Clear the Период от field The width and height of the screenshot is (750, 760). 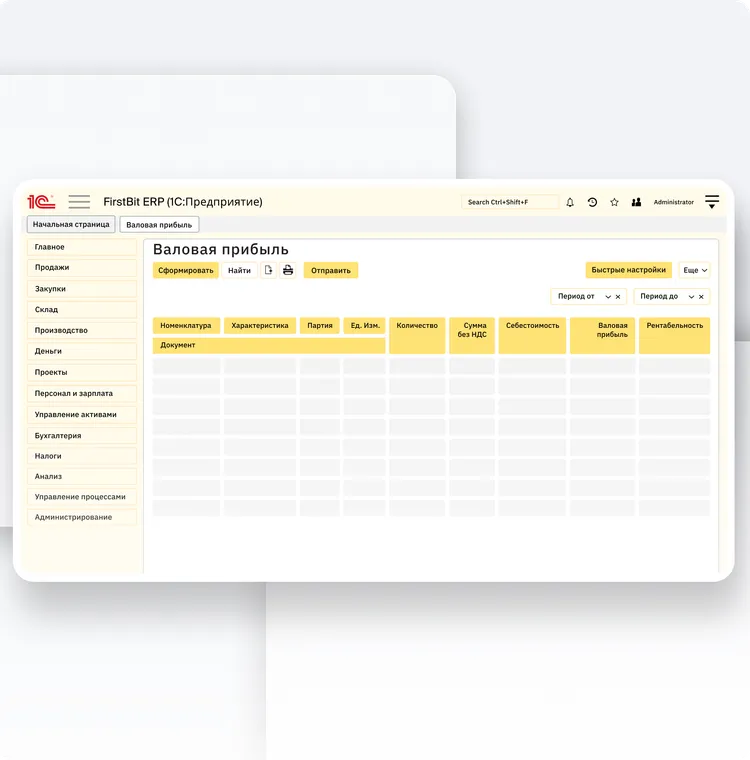point(618,297)
